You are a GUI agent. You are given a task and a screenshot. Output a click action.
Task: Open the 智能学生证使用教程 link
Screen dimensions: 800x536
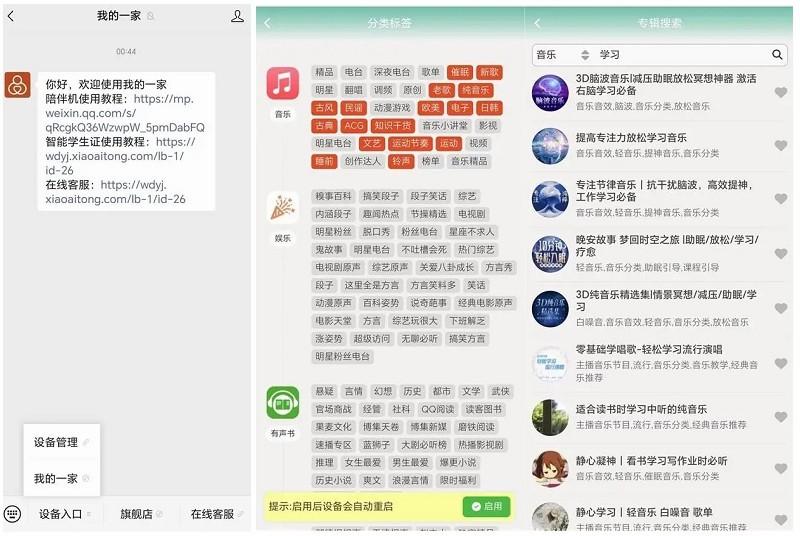coord(120,156)
